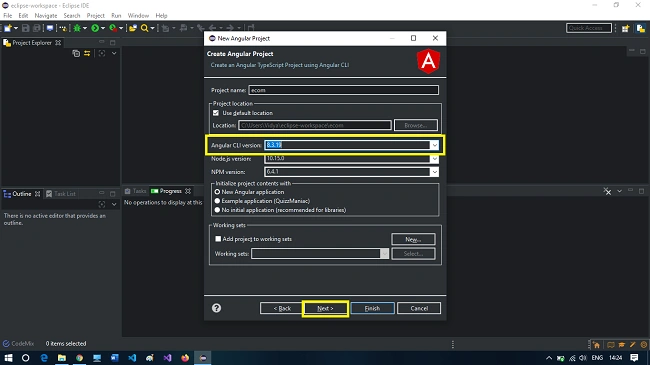The width and height of the screenshot is (650, 365).
Task: Click the Quick Access search box
Action: (589, 28)
